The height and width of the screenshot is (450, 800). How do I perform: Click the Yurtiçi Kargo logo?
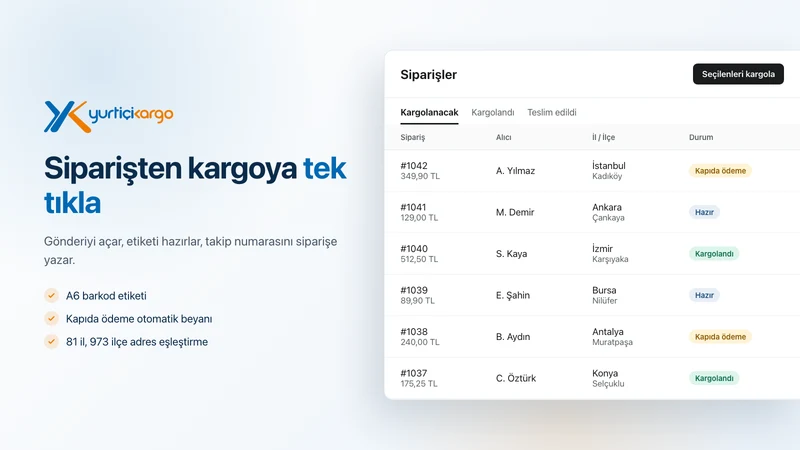click(x=108, y=116)
